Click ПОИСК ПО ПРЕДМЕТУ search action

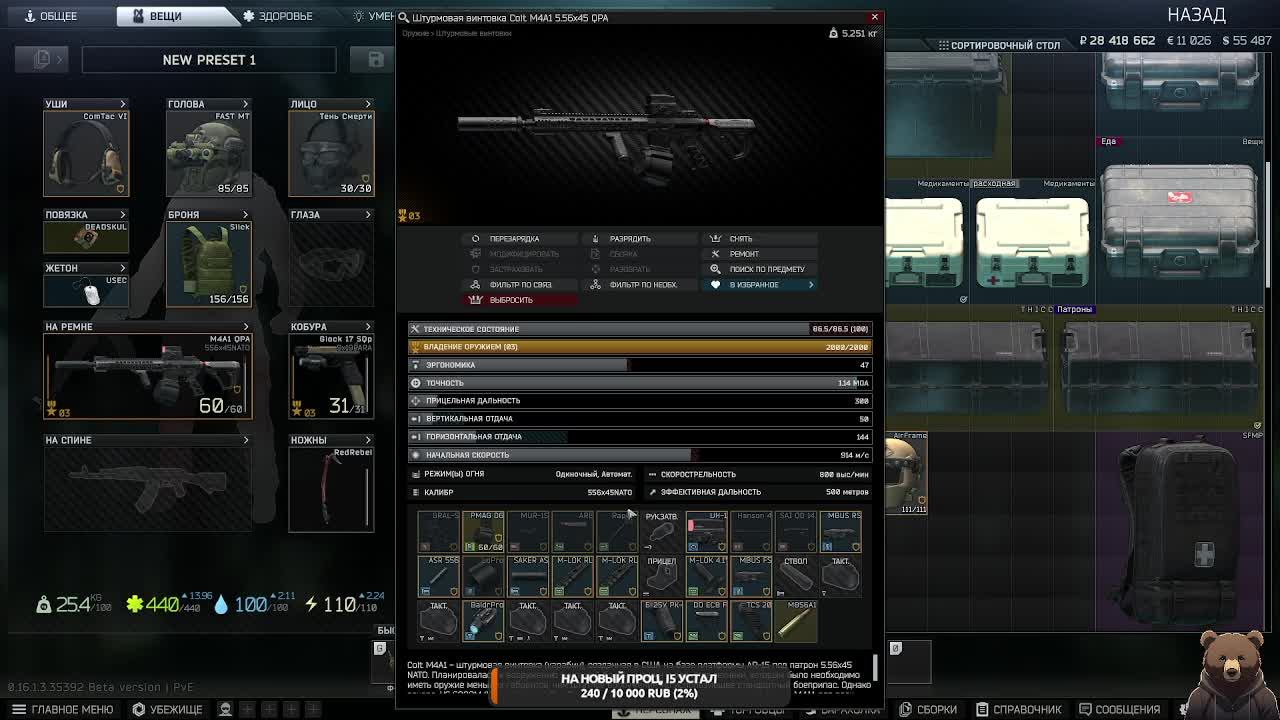758,269
